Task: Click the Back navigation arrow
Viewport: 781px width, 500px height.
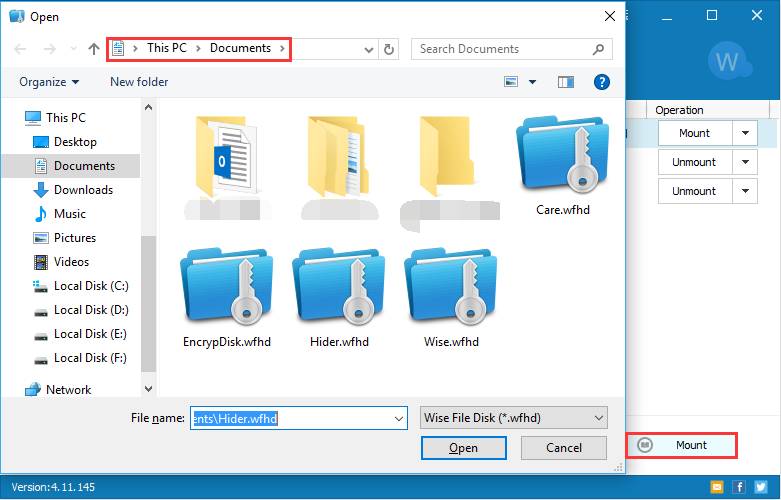Action: 20,49
